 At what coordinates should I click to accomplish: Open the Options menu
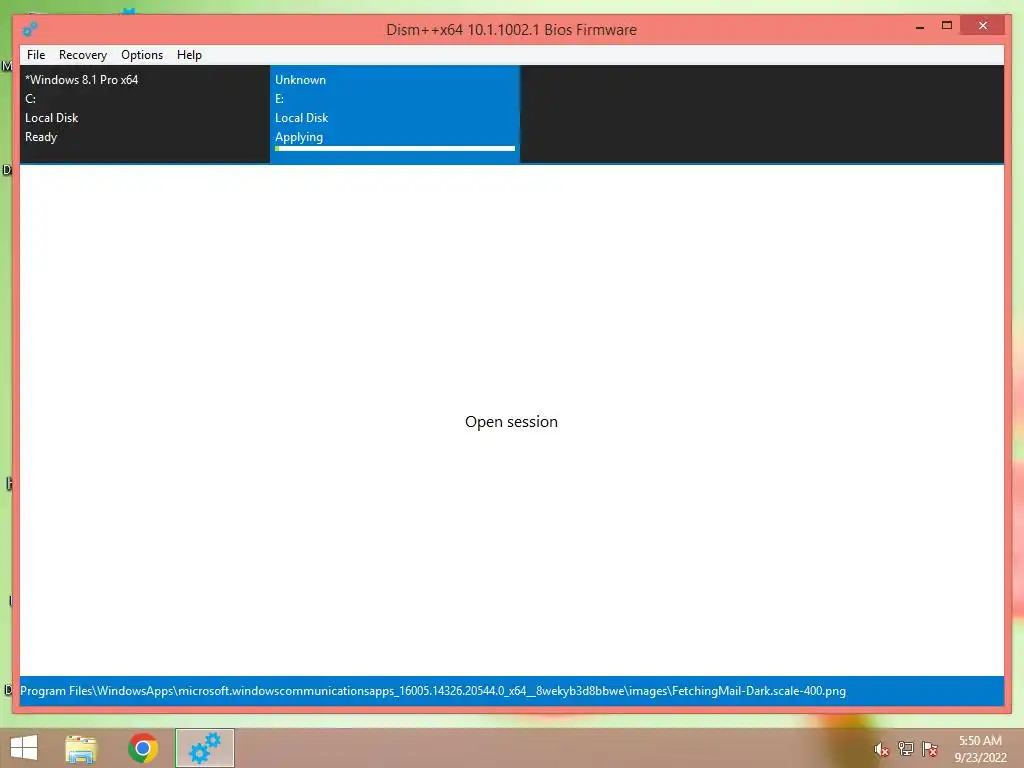pos(142,55)
